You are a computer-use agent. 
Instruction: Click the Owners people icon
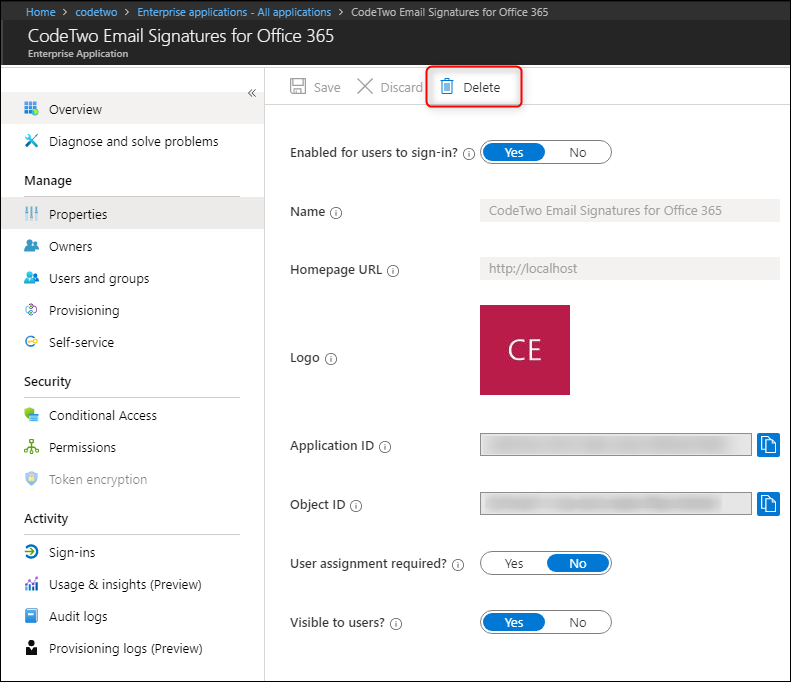[x=31, y=246]
